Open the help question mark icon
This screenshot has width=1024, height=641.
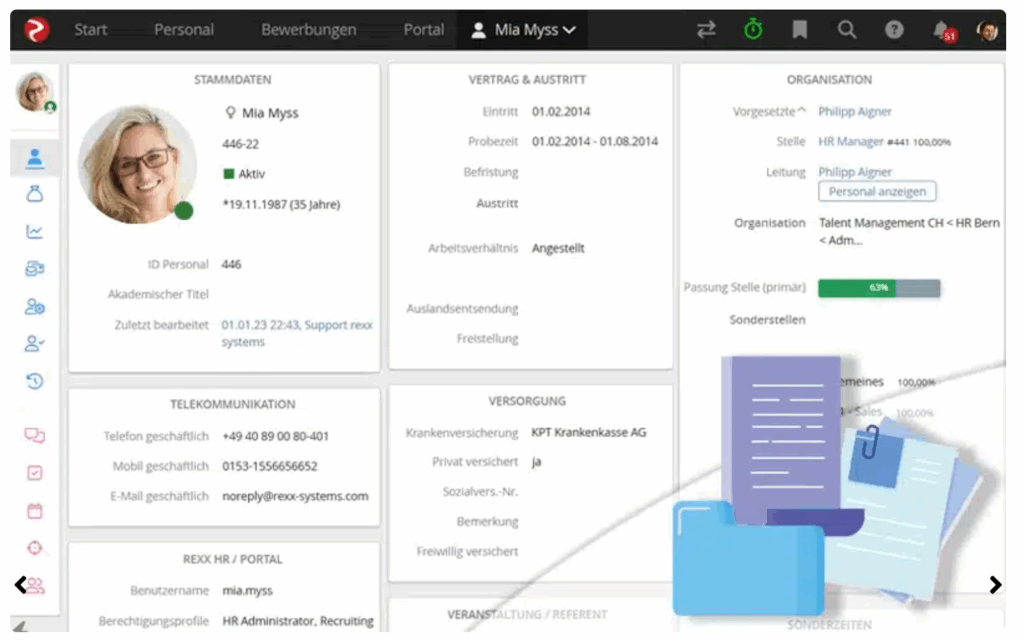[894, 30]
